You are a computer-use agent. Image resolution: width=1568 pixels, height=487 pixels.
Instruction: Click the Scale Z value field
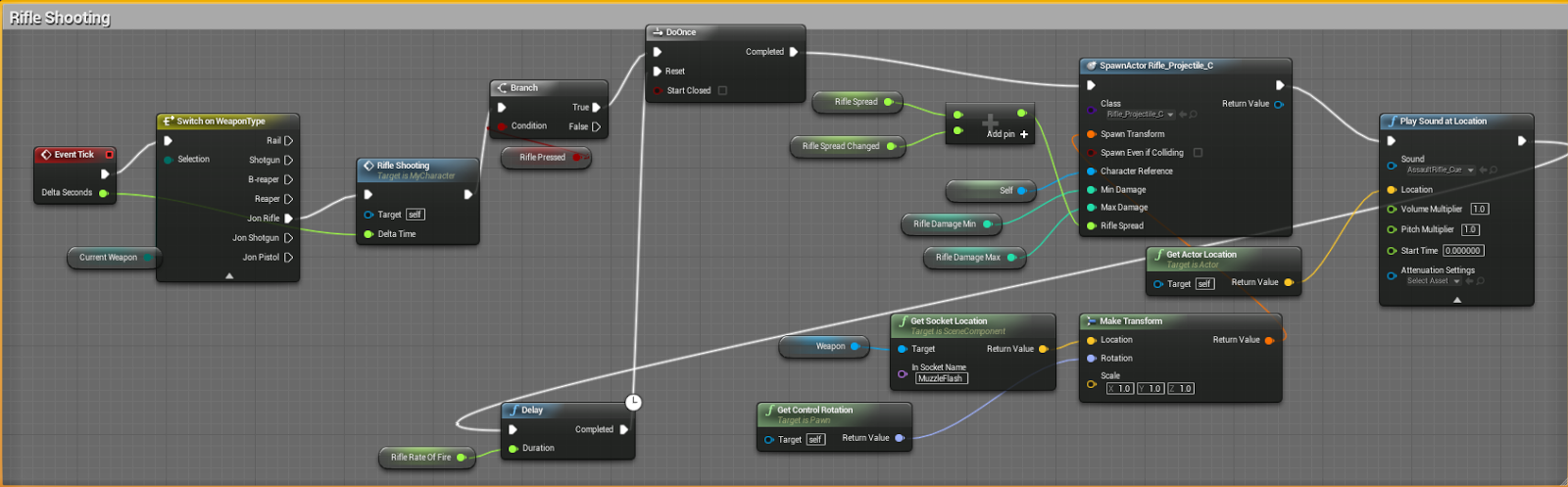(1181, 389)
